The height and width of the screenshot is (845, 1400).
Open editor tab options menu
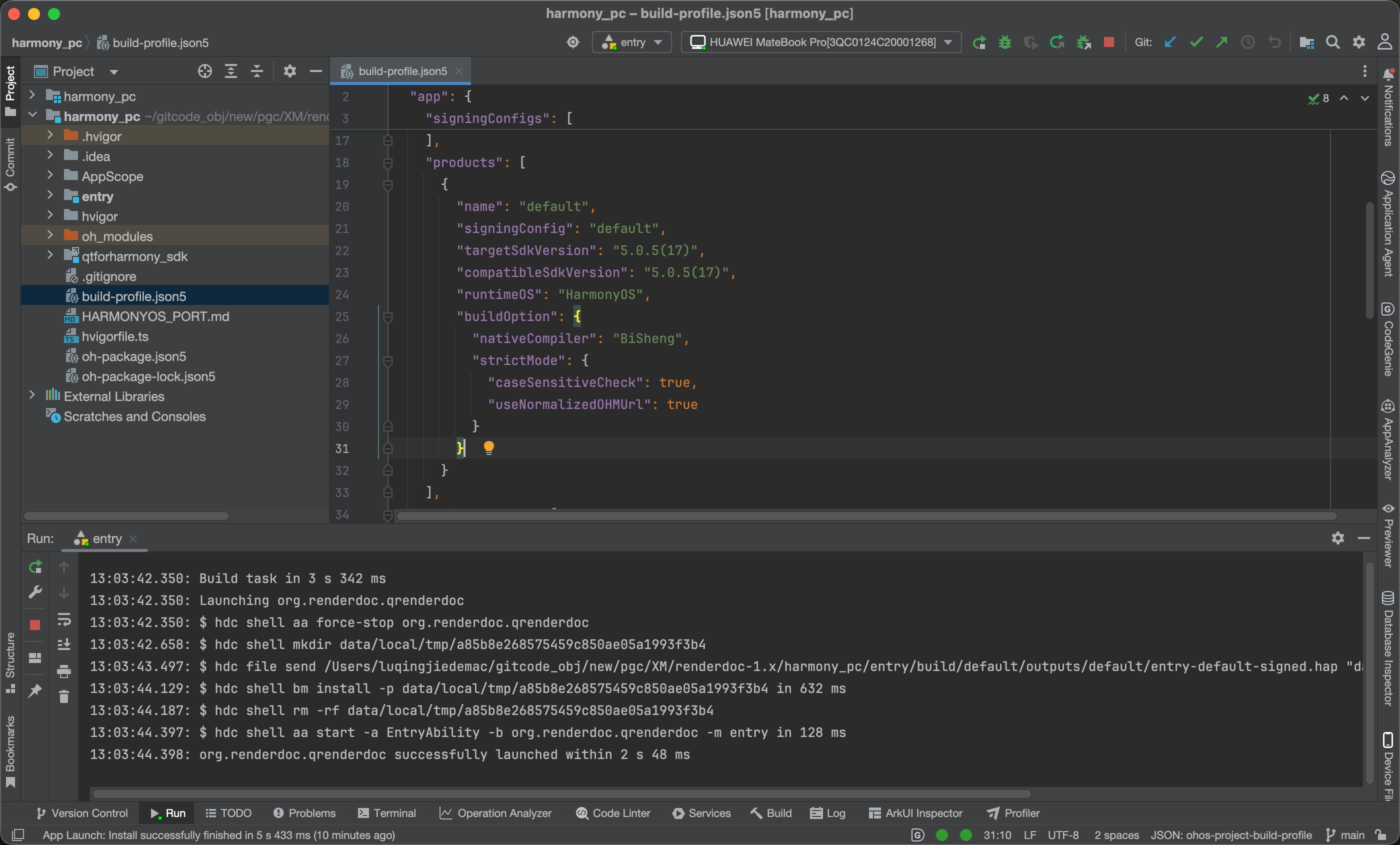click(1365, 71)
